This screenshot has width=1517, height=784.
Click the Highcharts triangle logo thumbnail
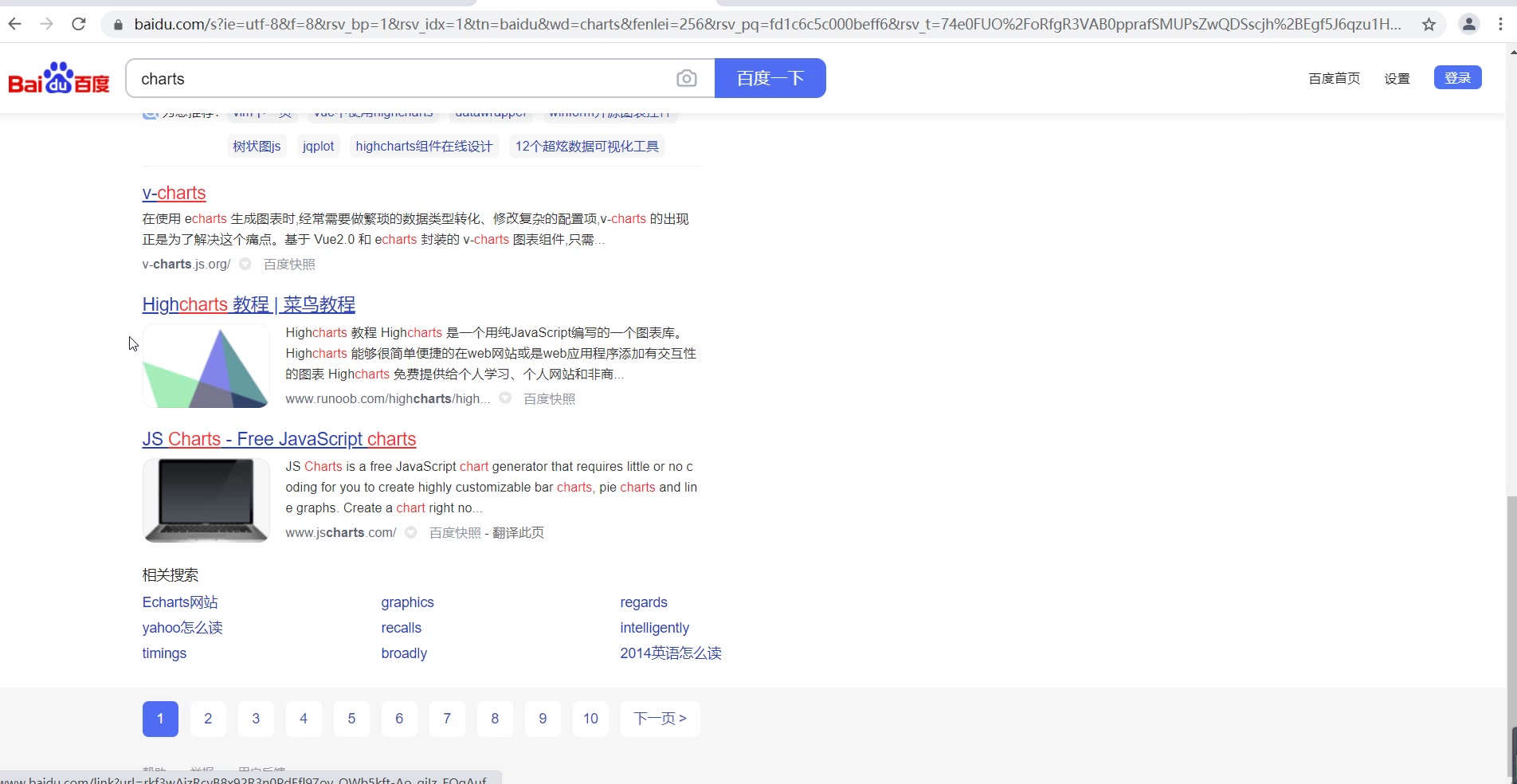click(206, 366)
